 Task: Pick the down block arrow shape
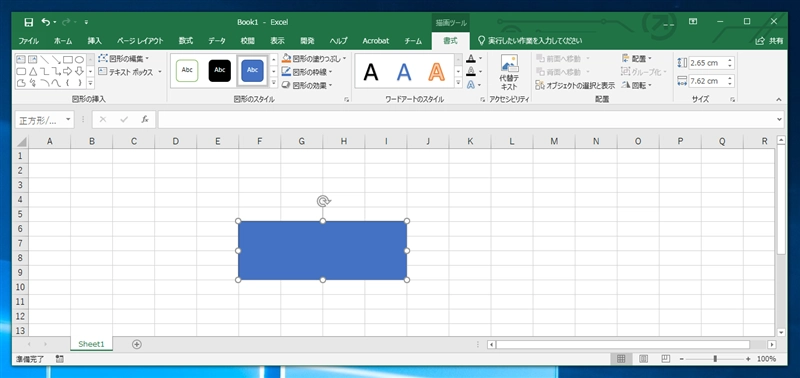click(x=80, y=71)
